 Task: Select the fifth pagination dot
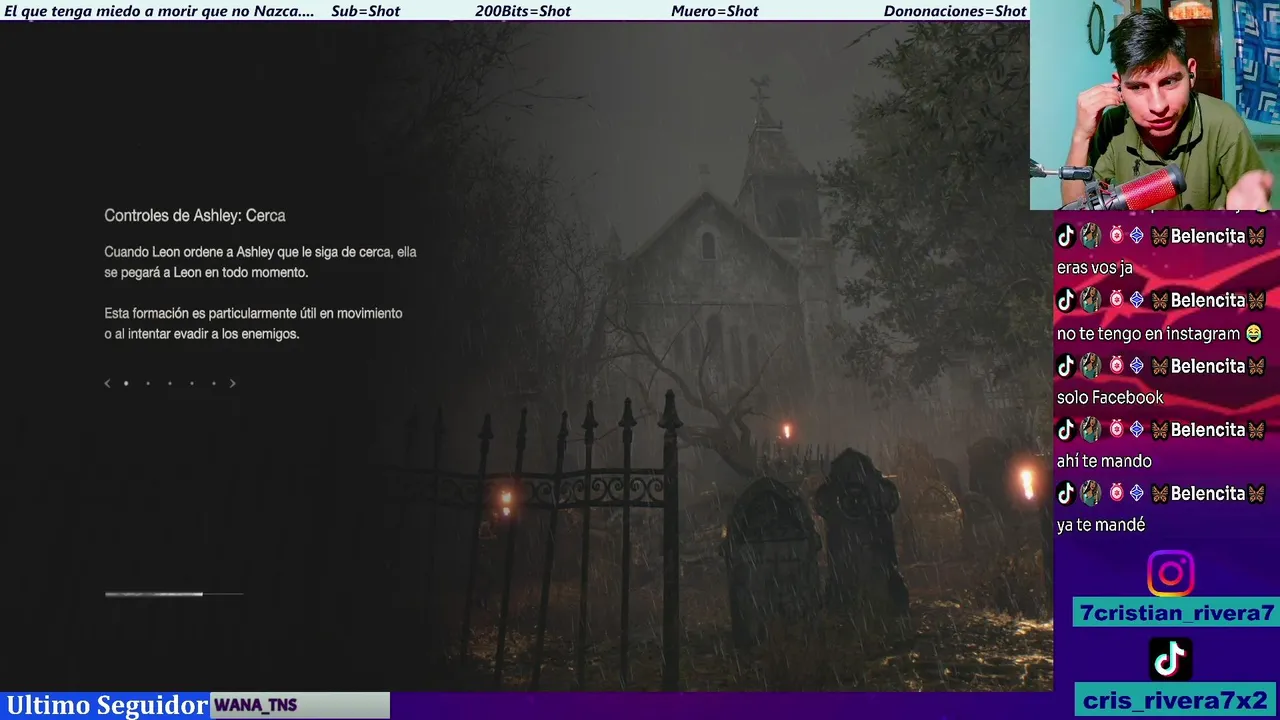(214, 383)
